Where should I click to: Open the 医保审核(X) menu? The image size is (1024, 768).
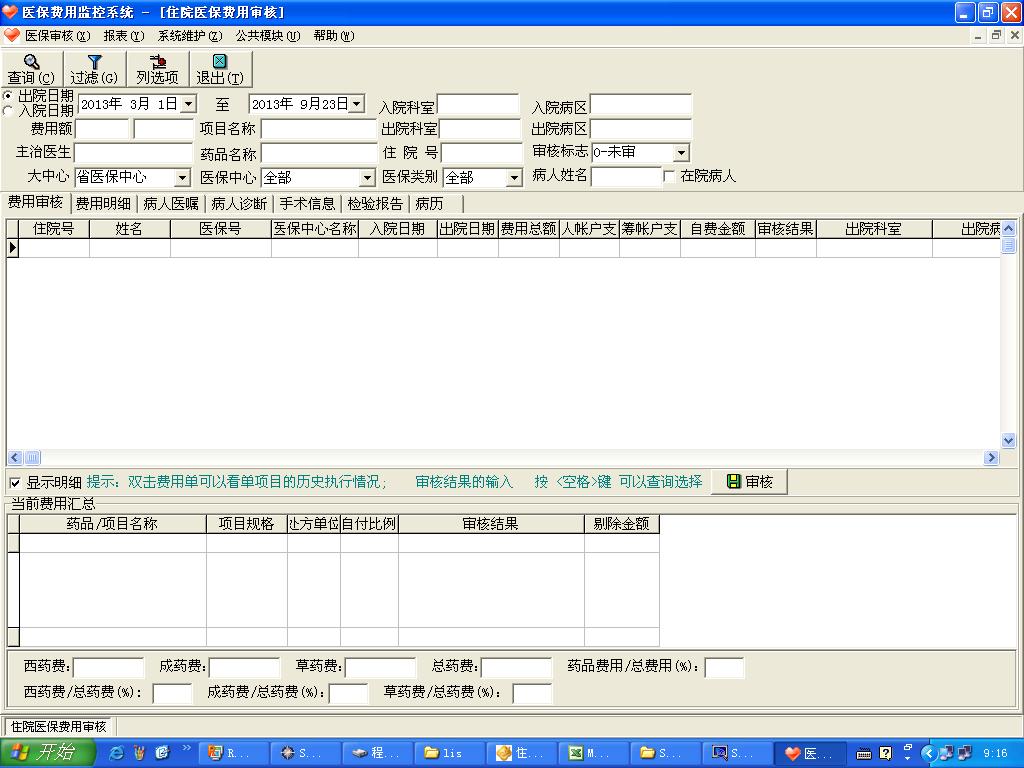click(x=58, y=36)
